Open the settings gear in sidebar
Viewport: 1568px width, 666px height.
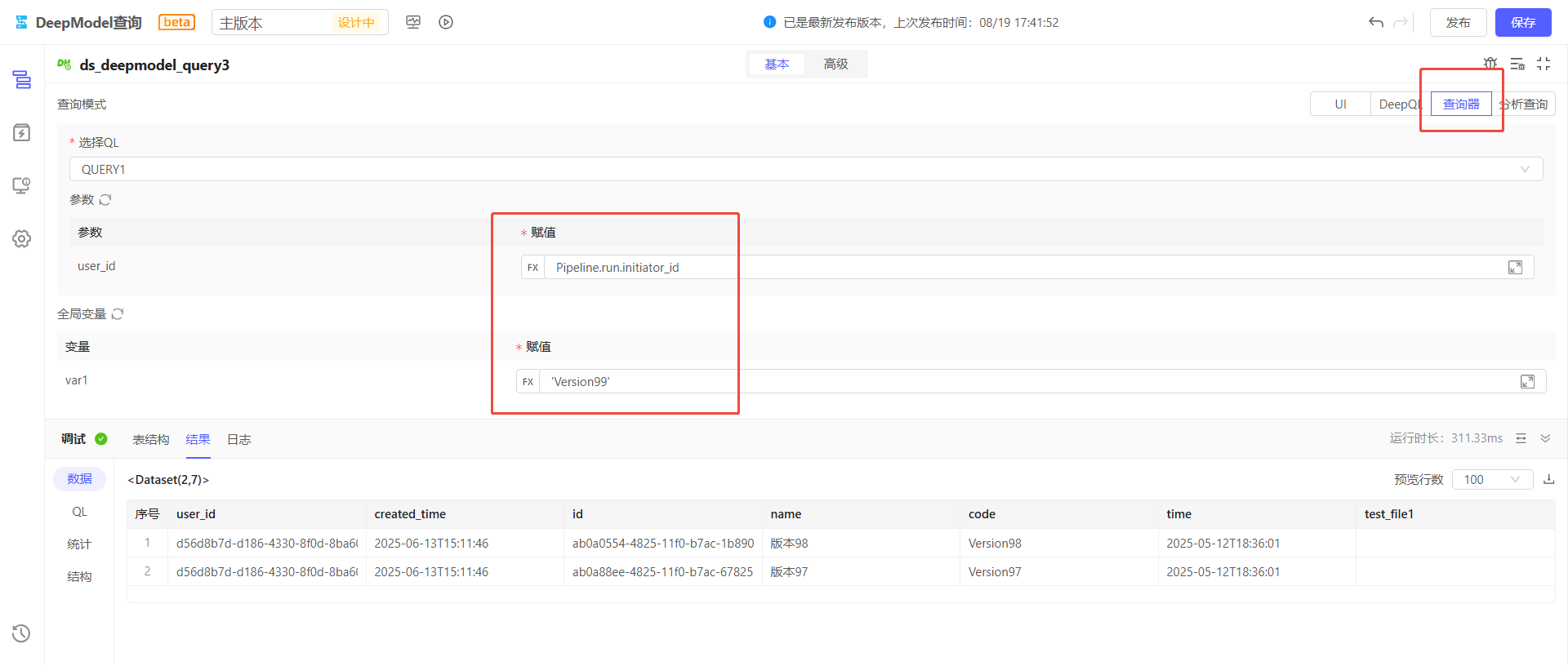[x=22, y=238]
